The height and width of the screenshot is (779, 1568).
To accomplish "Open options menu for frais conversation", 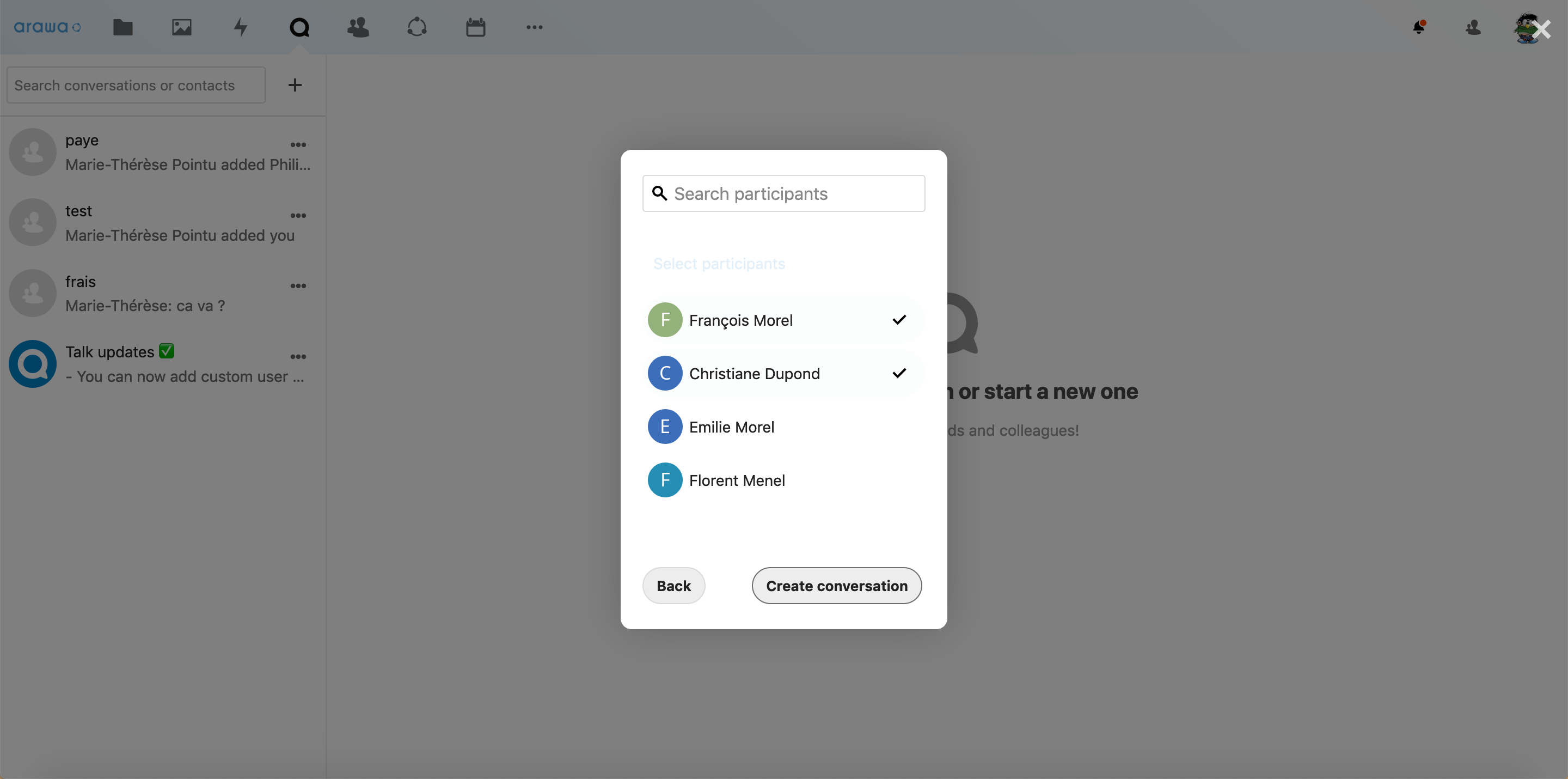I will pos(298,286).
